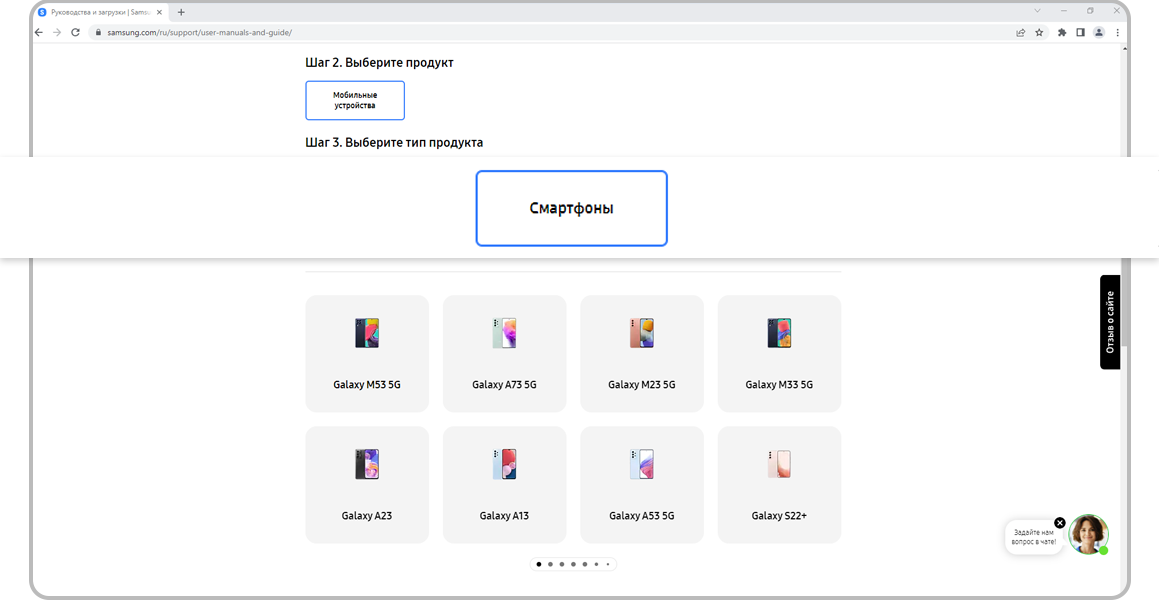Click the Galaxy M33 5G phone image
This screenshot has height=600, width=1159.
pos(779,333)
